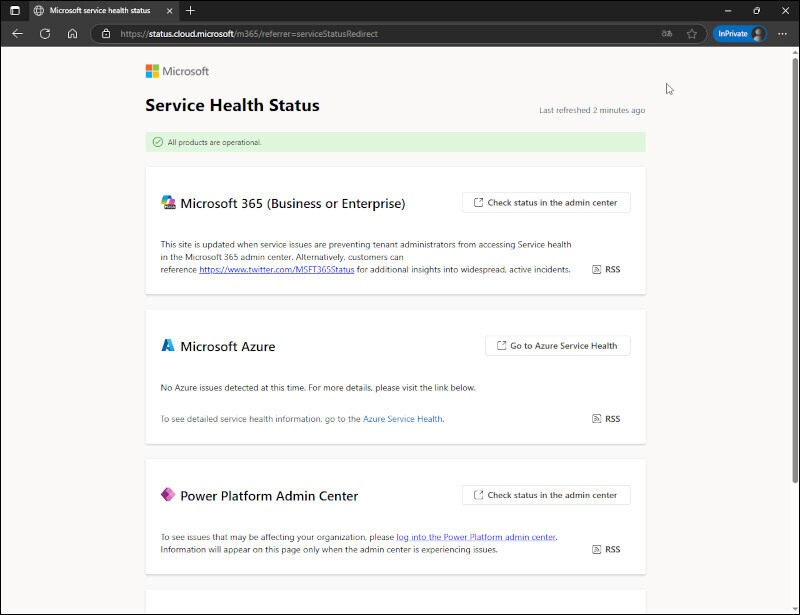The image size is (800, 615).
Task: Open the Microsoft 365 RSS feed
Action: point(606,269)
